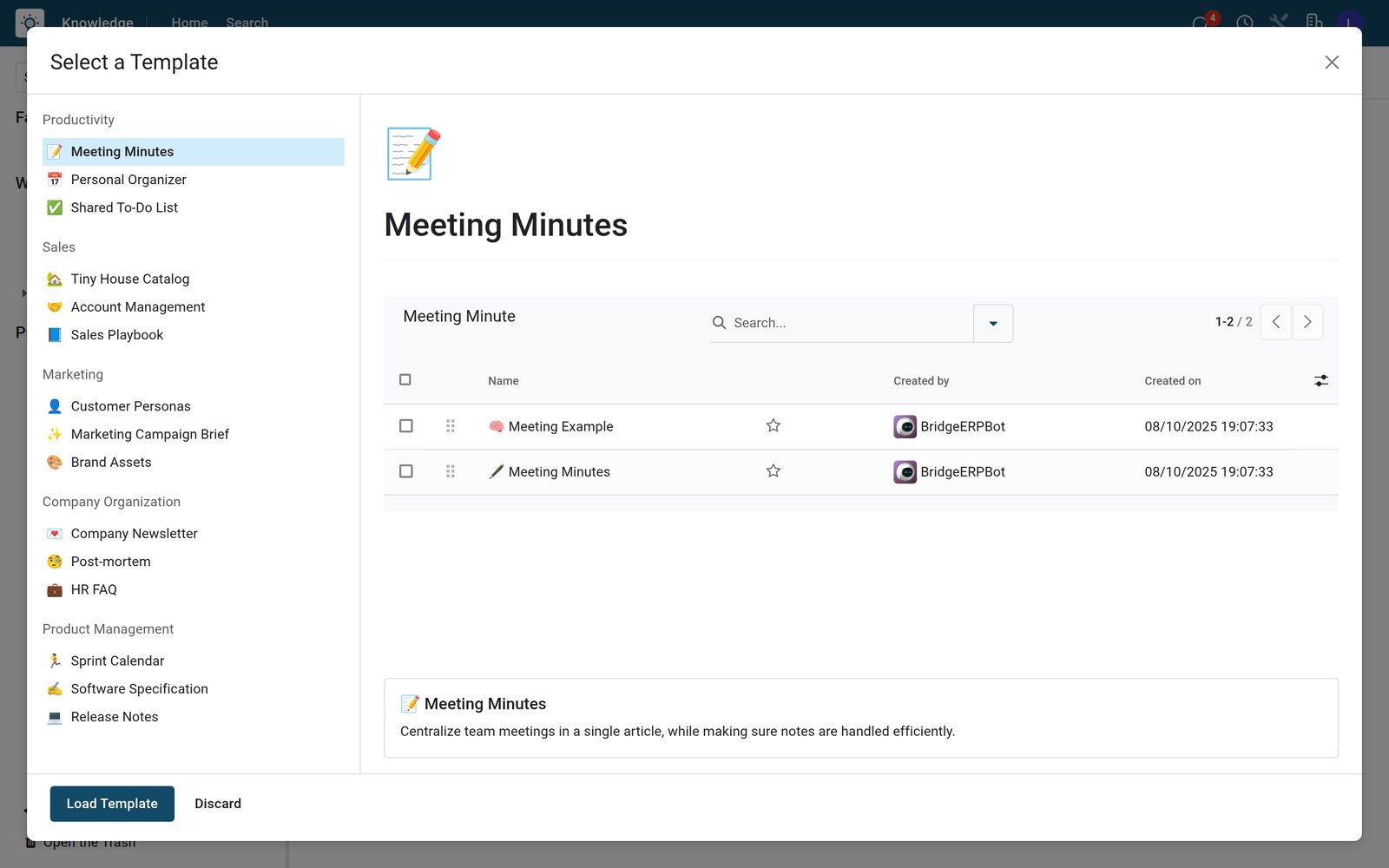Click the BridgeERPBot avatar in the first row
The width and height of the screenshot is (1389, 868).
tap(905, 426)
